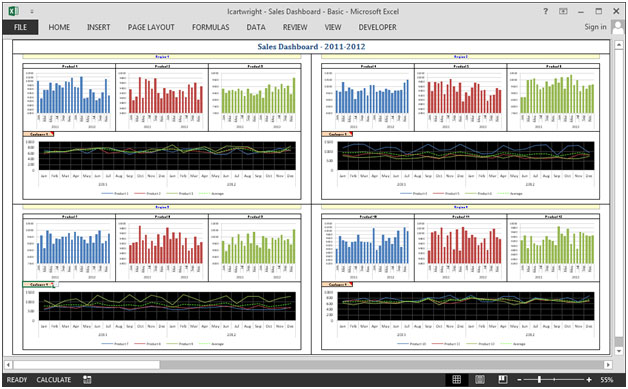
Task: Select the selected Customer cell above Product 7 line chart
Action: pos(38,284)
